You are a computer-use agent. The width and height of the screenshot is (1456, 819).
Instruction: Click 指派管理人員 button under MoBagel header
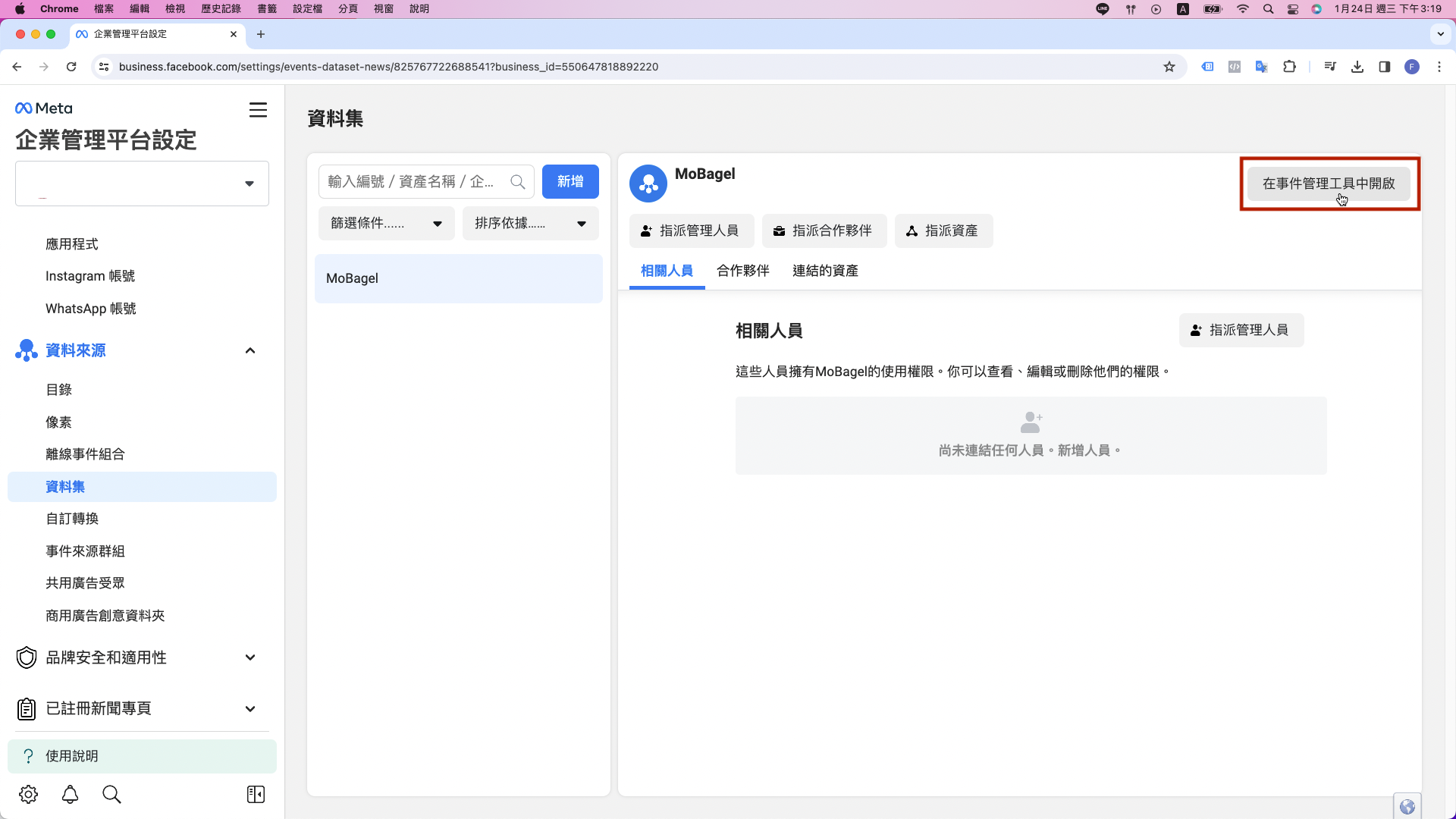tap(692, 231)
